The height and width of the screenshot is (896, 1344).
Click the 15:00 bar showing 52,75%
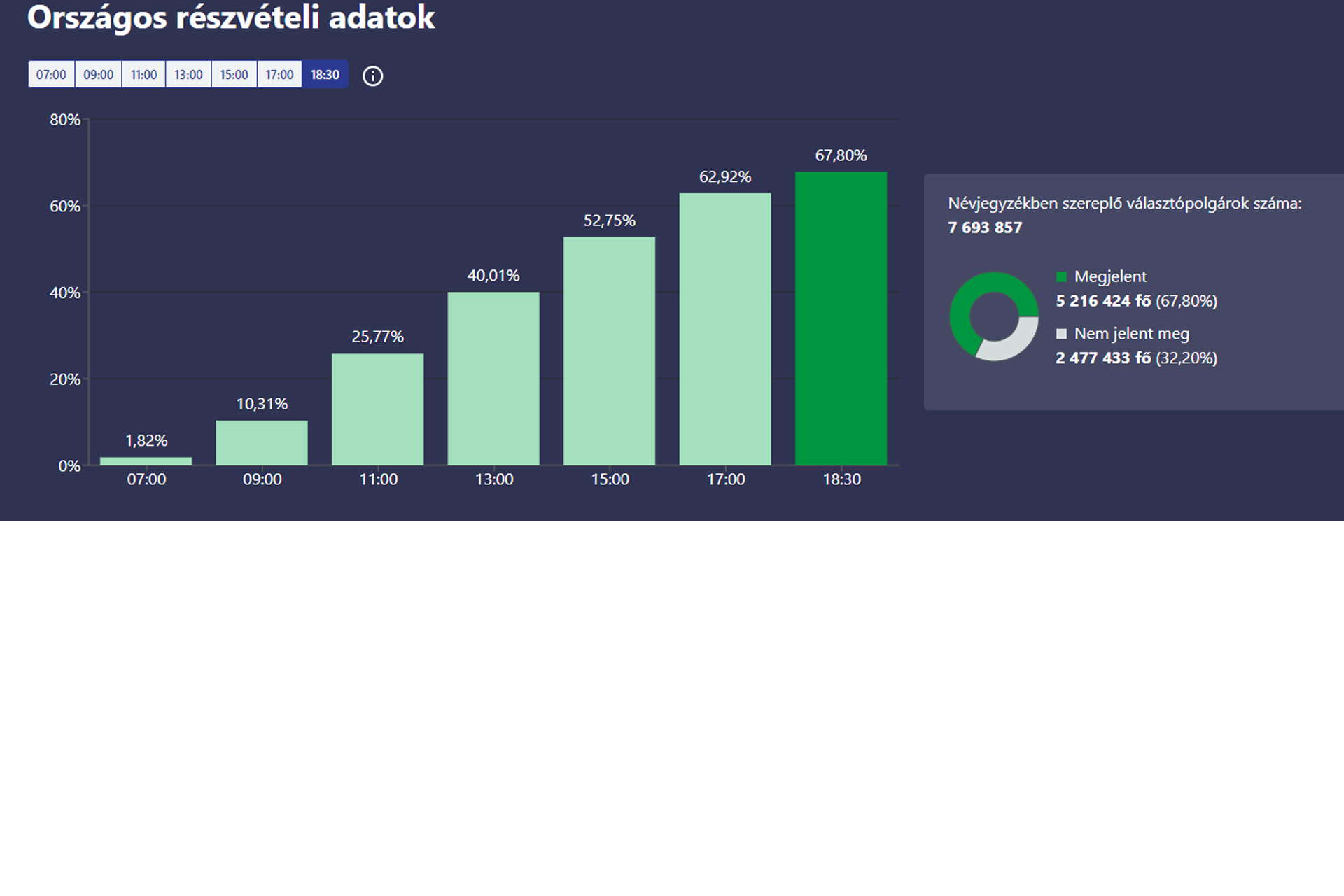(609, 351)
